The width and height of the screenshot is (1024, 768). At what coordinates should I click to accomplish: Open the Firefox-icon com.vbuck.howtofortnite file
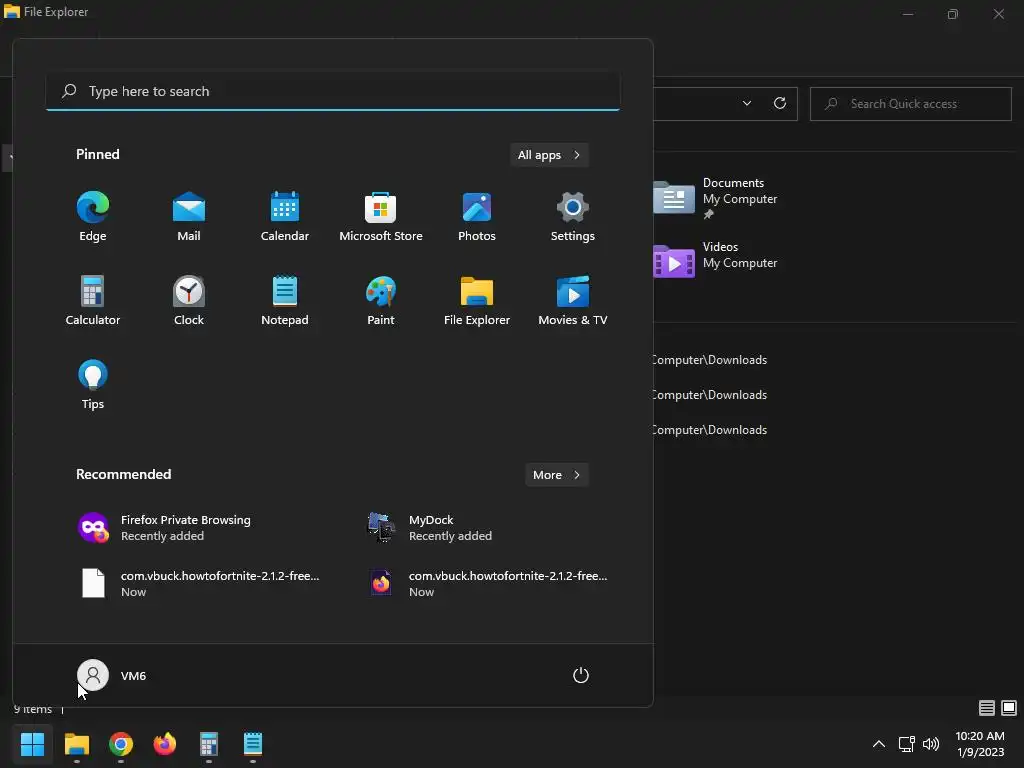(x=490, y=583)
